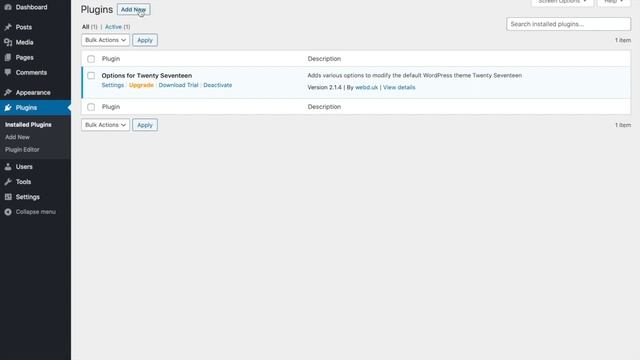Click the Posts pushpin icon
The height and width of the screenshot is (360, 640).
[8, 27]
